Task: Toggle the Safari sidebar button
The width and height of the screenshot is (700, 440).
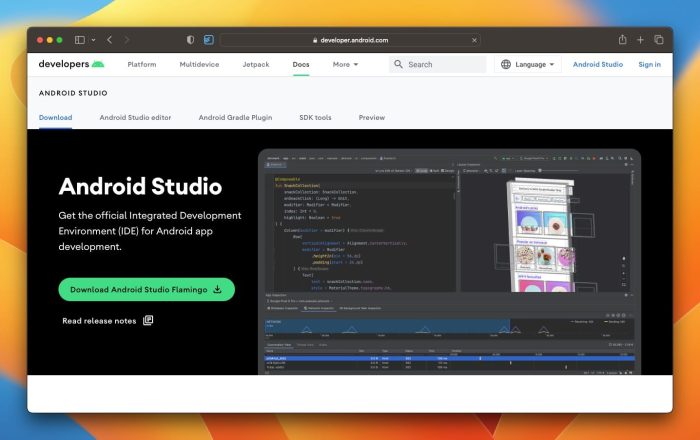Action: click(80, 40)
